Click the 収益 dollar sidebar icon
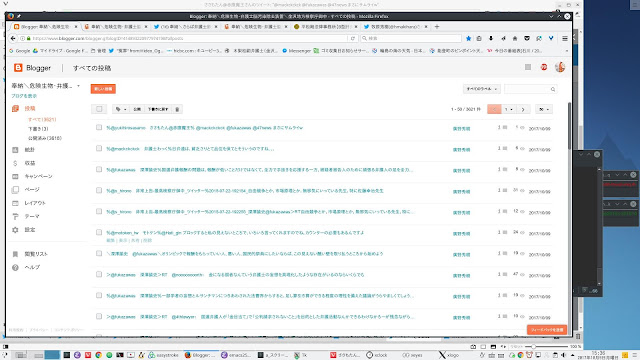 [x=15, y=163]
